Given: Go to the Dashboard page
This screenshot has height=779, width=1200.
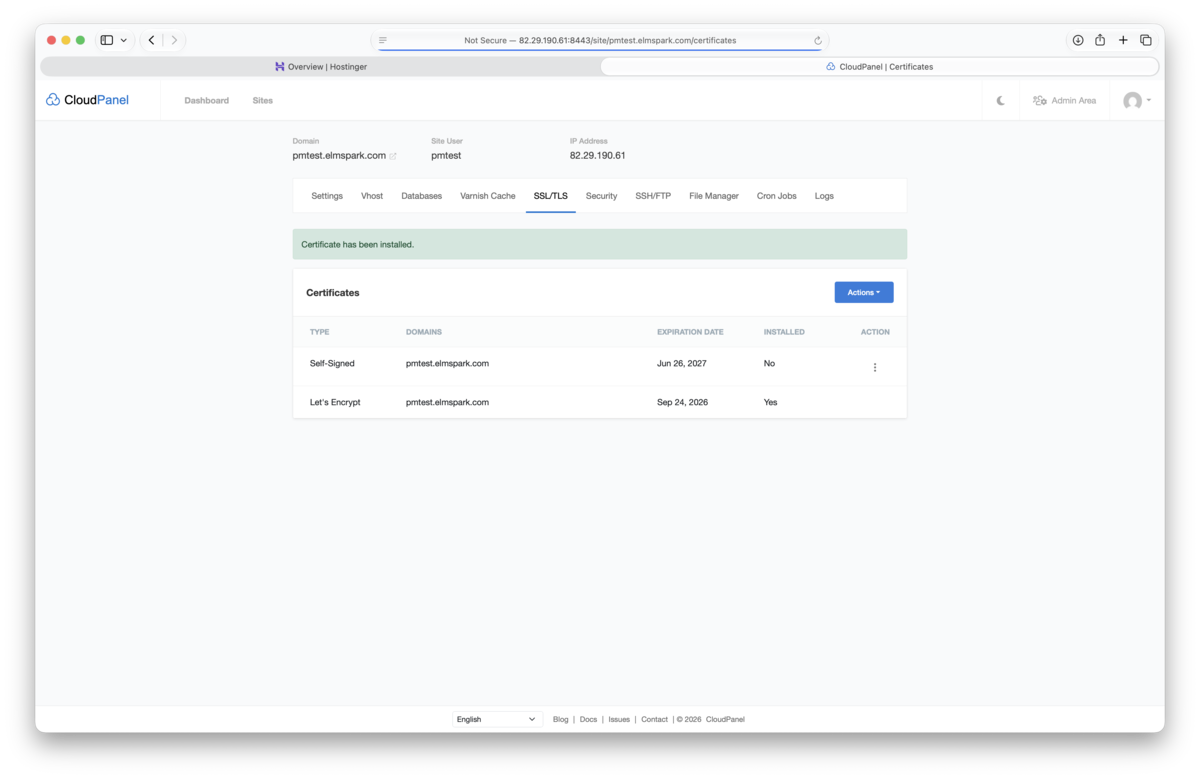Looking at the screenshot, I should click(x=206, y=101).
